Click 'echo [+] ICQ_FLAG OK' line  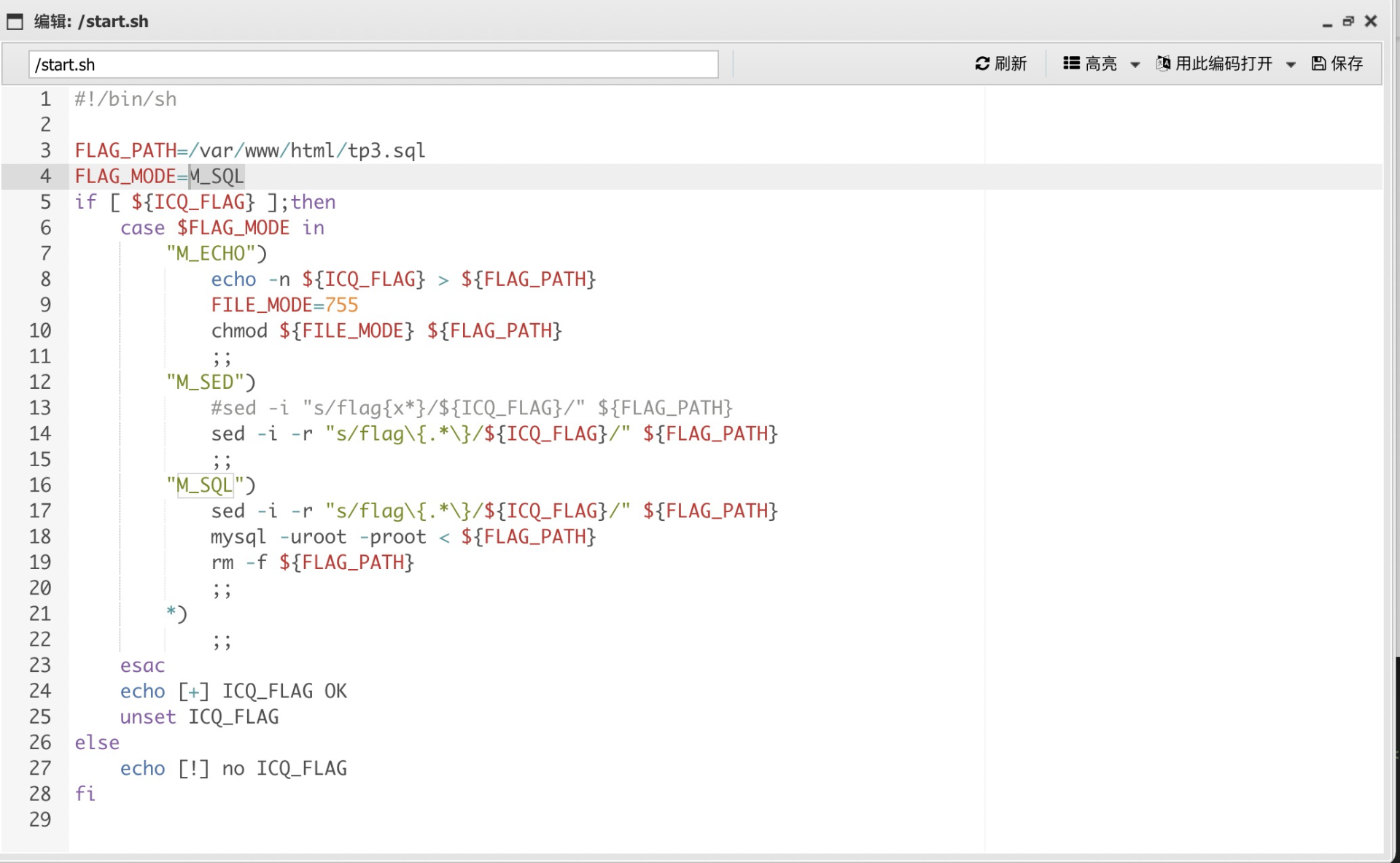click(x=233, y=691)
